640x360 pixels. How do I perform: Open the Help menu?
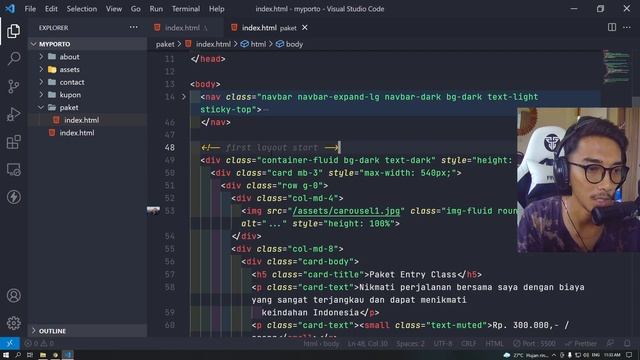216,9
